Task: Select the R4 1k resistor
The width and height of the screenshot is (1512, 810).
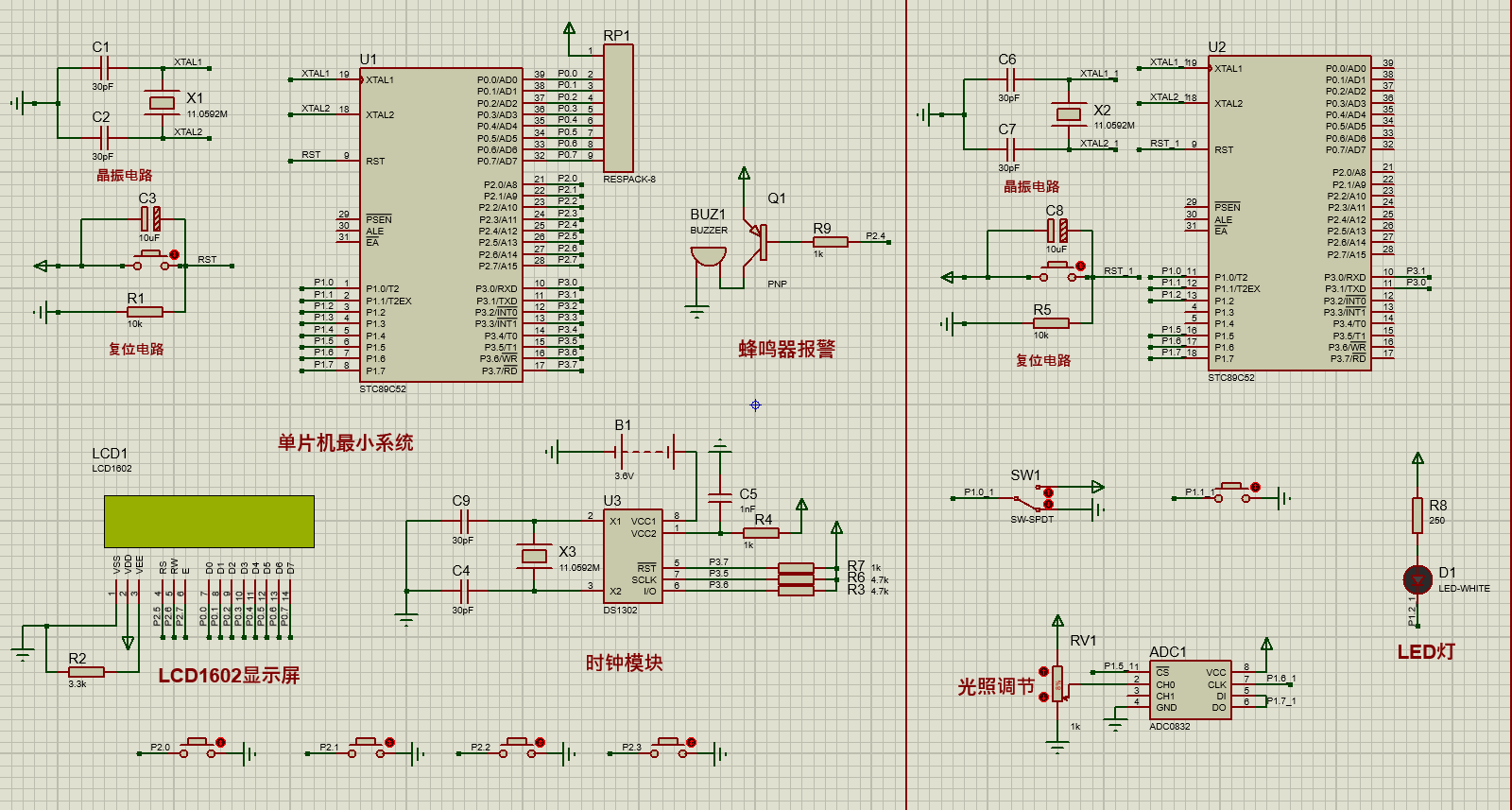Action: [x=761, y=533]
